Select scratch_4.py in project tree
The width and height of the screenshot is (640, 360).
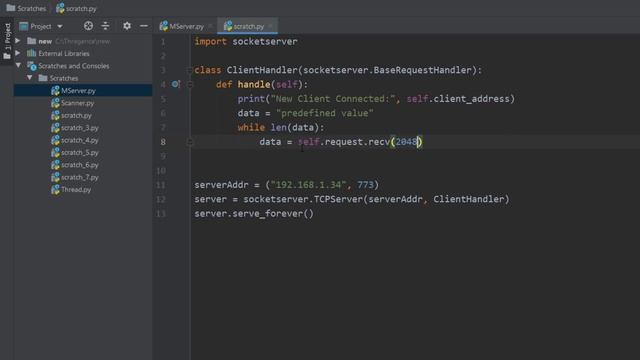pyautogui.click(x=80, y=140)
